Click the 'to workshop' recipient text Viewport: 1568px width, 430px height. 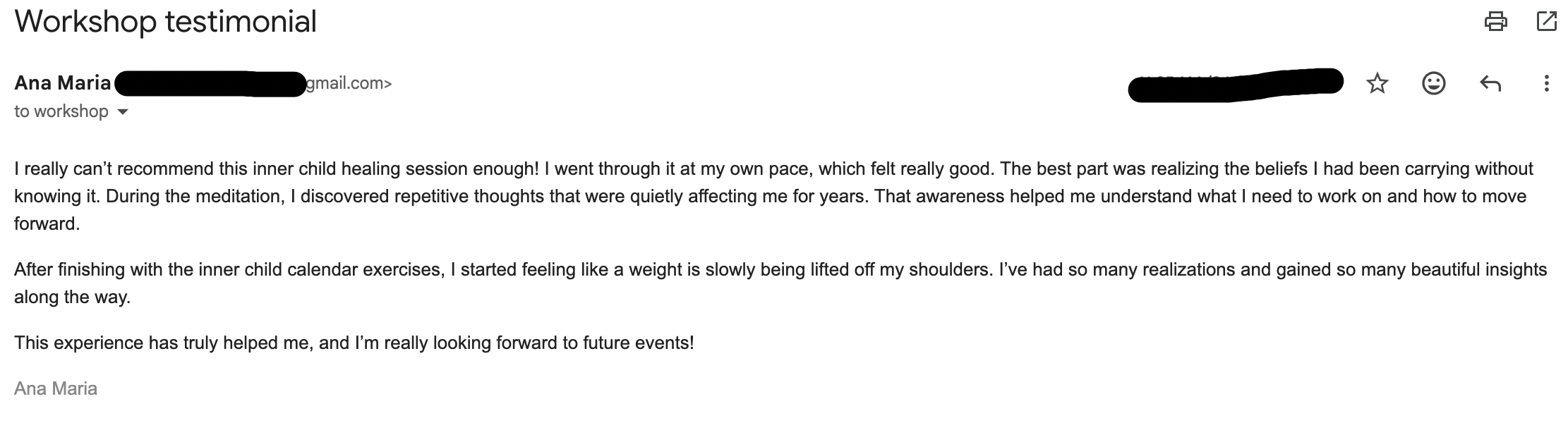click(61, 111)
